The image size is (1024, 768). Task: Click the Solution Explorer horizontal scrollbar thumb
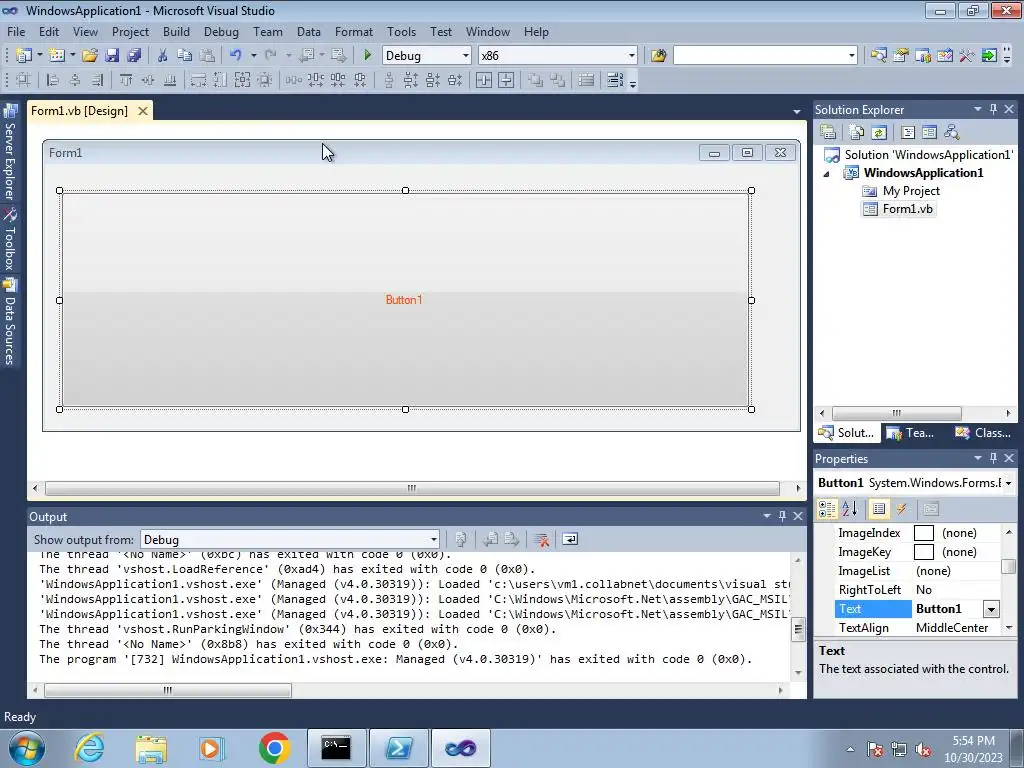click(897, 413)
